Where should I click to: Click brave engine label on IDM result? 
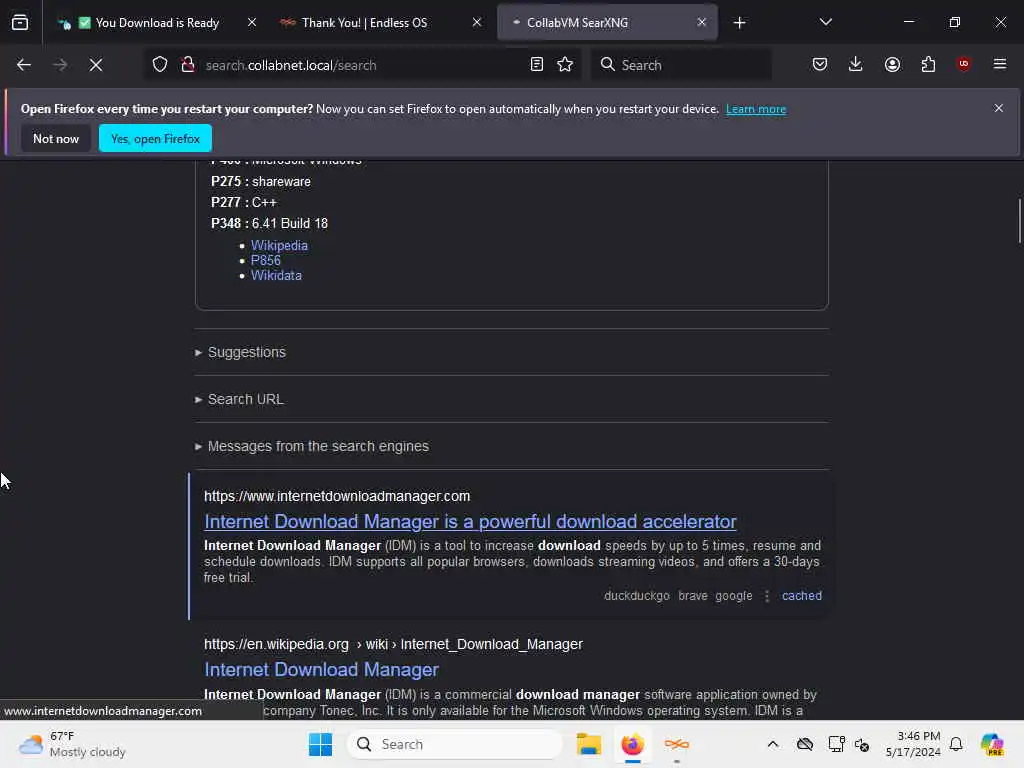(693, 596)
